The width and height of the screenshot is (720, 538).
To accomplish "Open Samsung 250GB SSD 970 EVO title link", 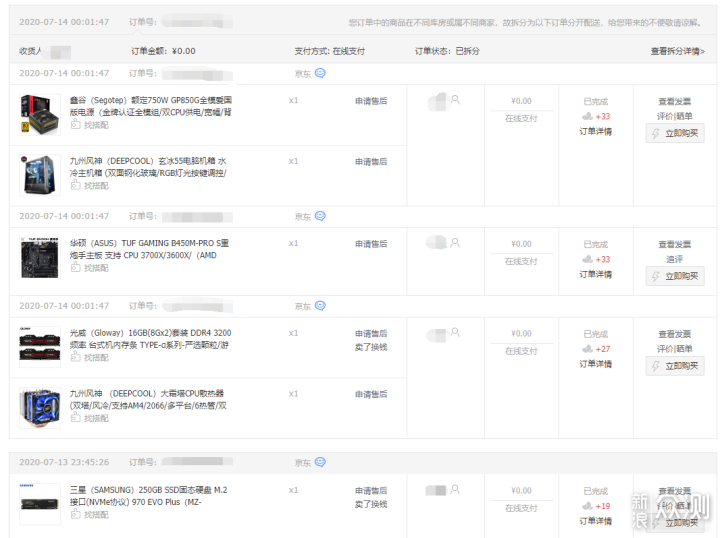I will coord(148,496).
